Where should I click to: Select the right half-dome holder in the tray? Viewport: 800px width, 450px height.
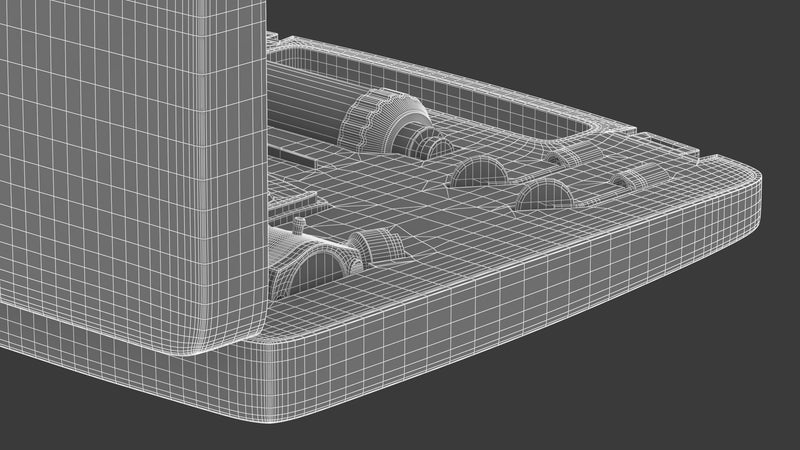click(x=545, y=192)
